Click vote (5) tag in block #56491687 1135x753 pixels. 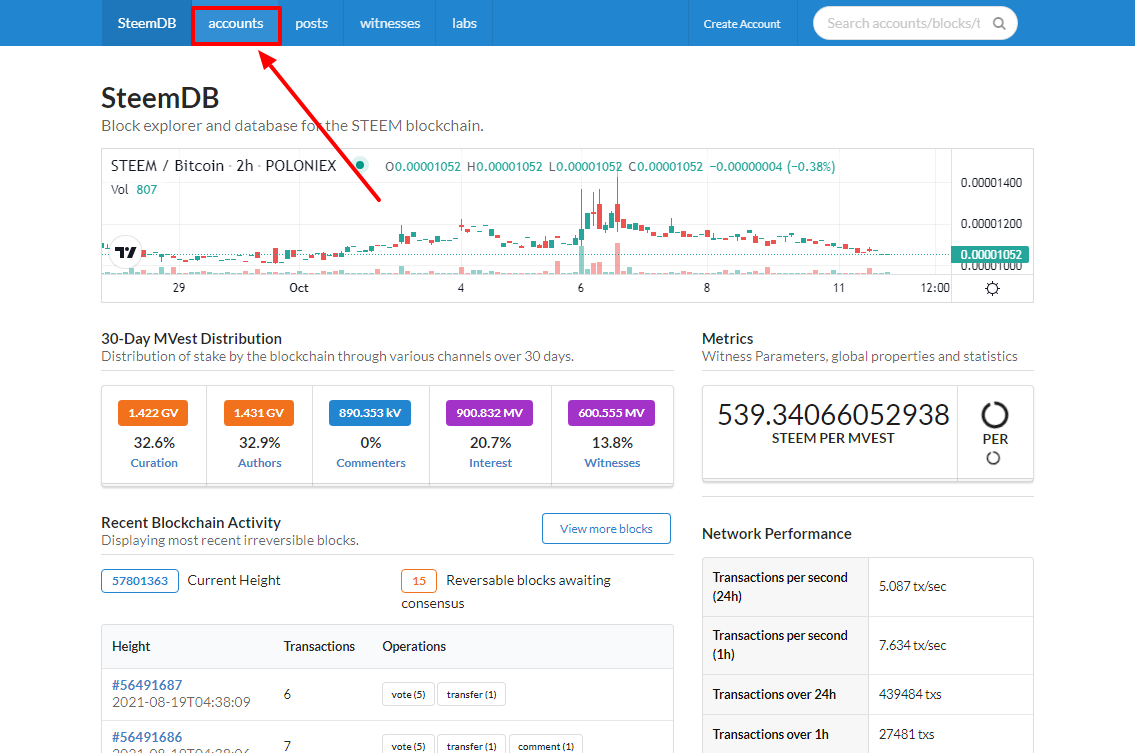[x=408, y=694]
